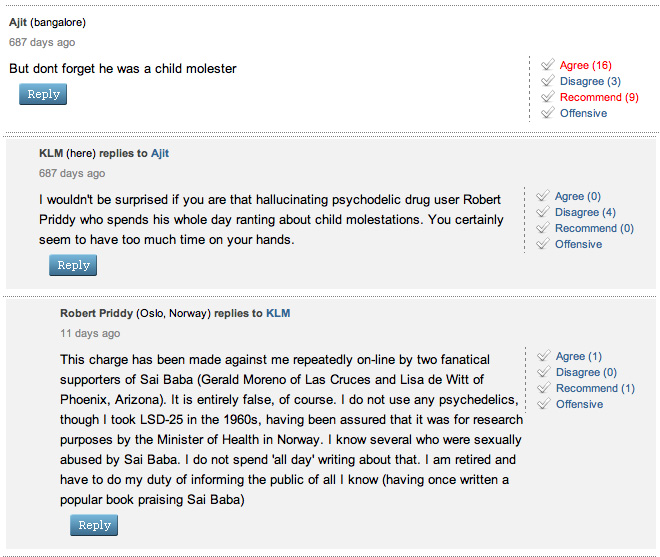Viewport: 660px width, 557px height.
Task: Click checkmark icon beside Disagree (3)
Action: [547, 81]
